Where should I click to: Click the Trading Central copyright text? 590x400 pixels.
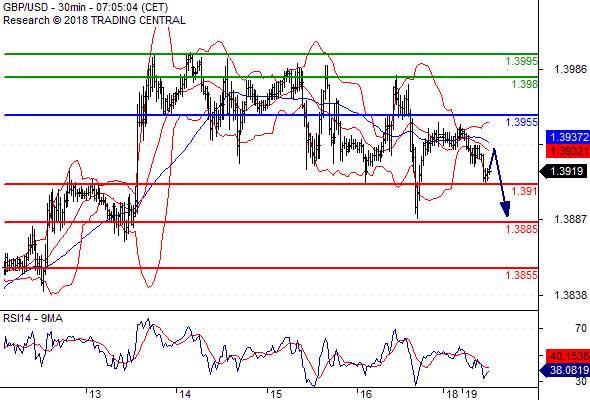click(x=94, y=20)
